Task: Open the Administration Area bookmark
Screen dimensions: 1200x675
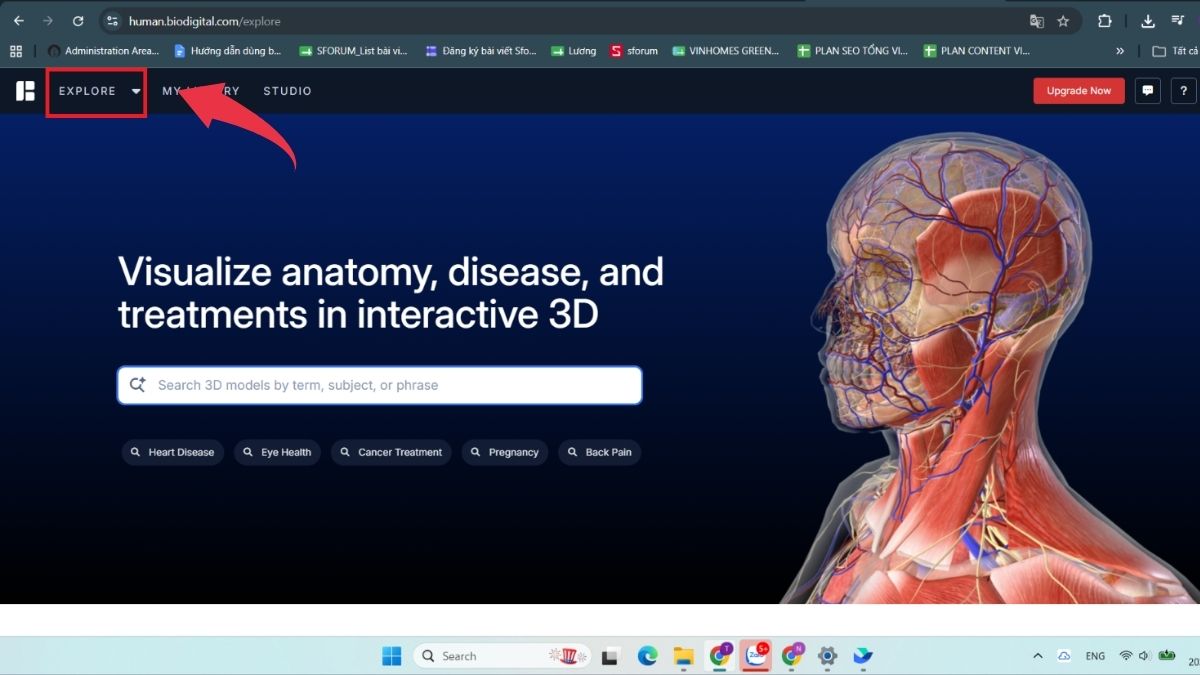Action: coord(103,51)
